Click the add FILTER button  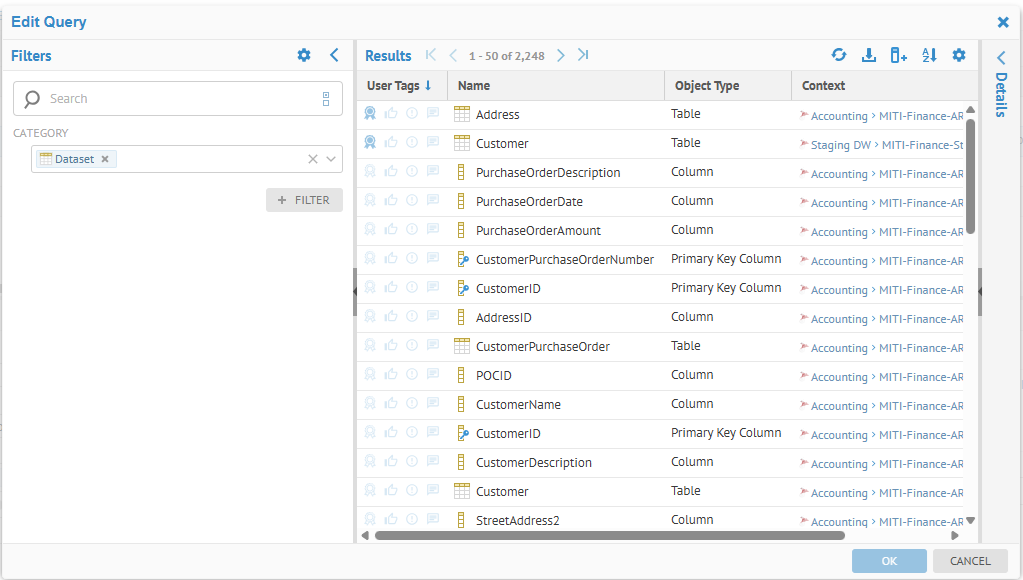[x=304, y=200]
